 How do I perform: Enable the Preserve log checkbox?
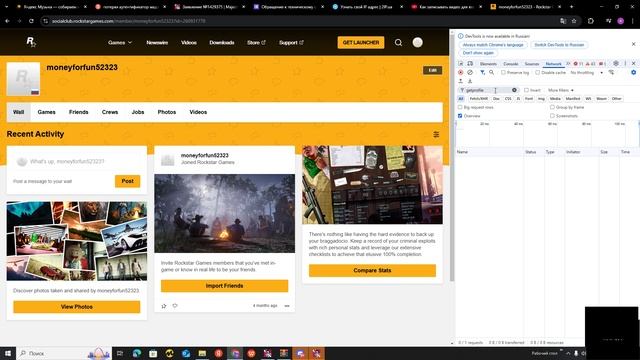click(503, 72)
